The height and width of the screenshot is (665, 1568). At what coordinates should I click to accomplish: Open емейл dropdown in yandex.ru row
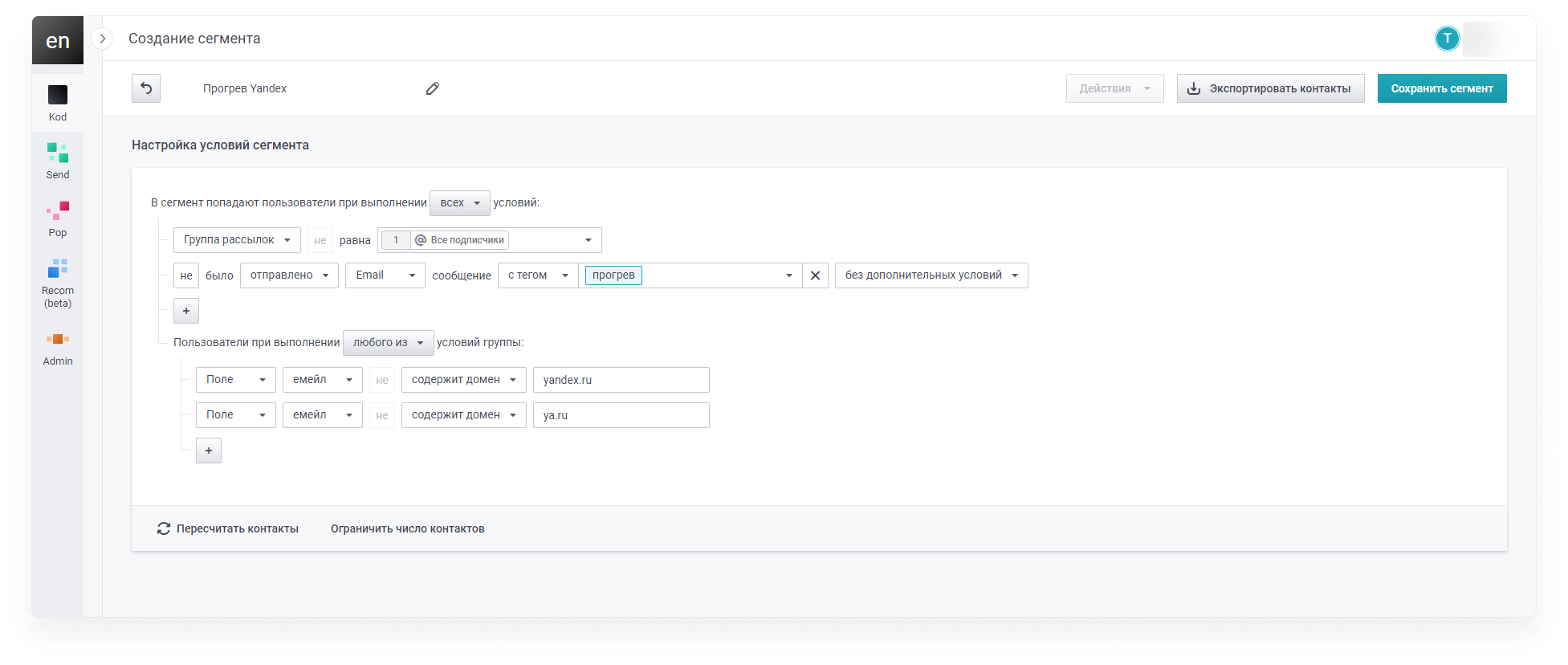(323, 380)
